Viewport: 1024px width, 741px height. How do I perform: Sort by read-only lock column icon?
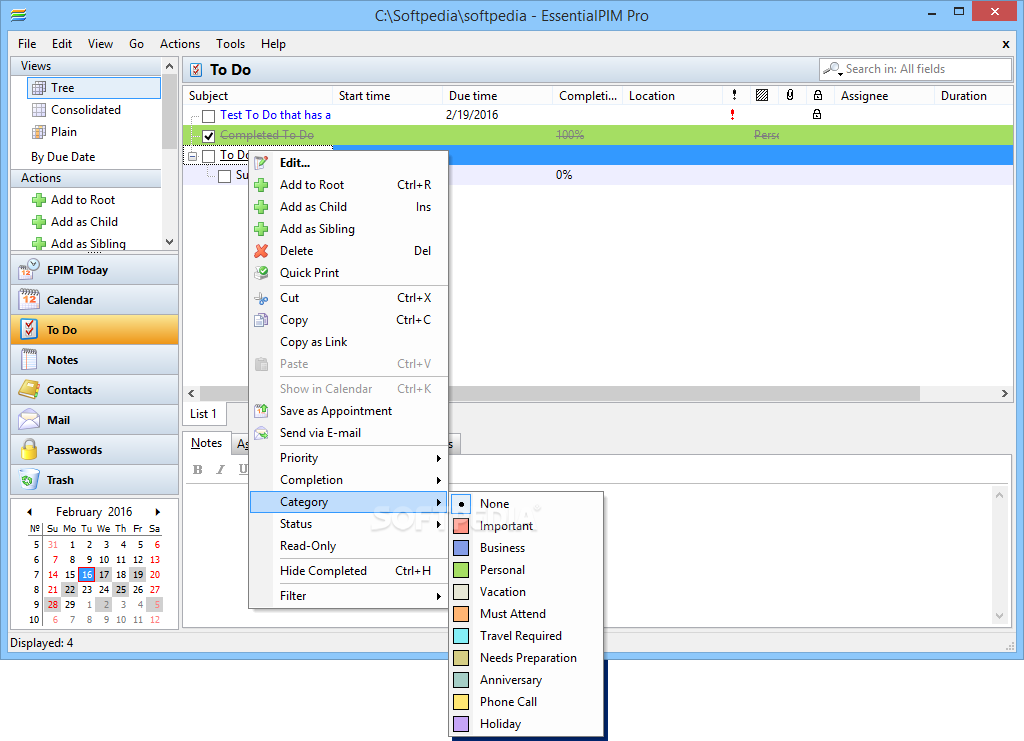tap(818, 95)
